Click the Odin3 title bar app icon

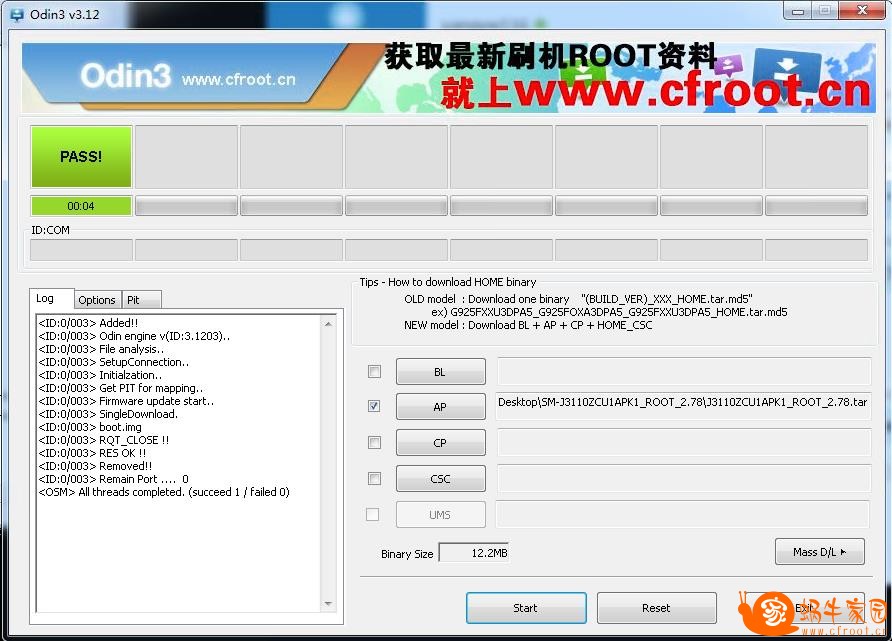[16, 14]
